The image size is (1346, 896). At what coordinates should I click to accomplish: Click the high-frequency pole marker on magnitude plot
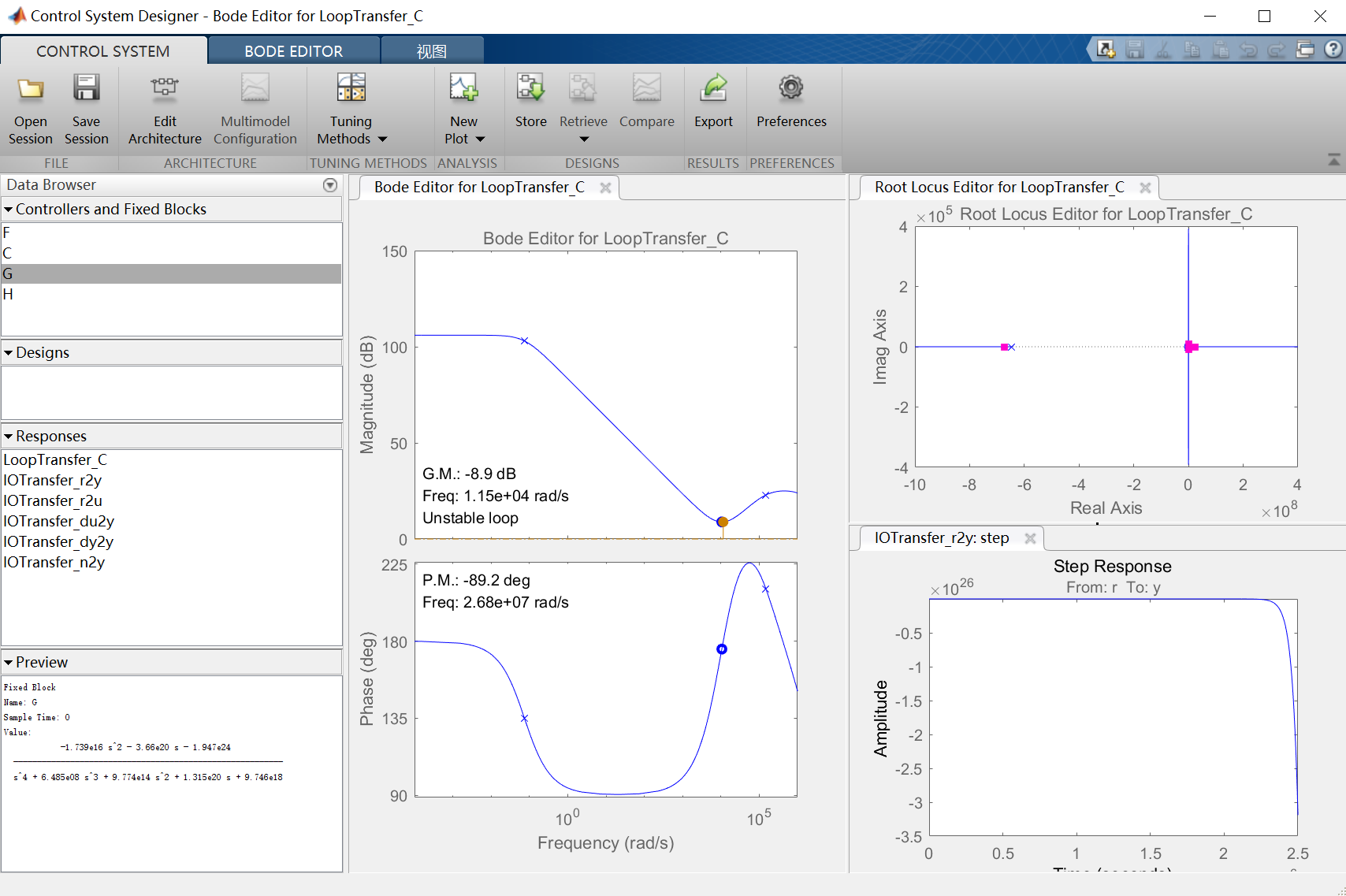pos(765,496)
